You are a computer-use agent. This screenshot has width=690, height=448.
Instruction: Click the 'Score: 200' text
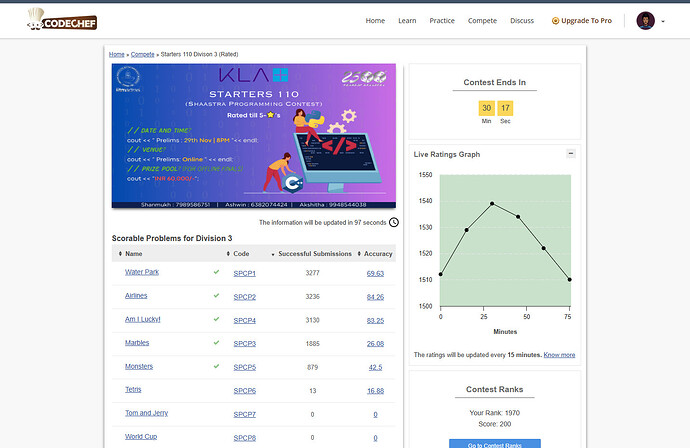click(x=495, y=424)
